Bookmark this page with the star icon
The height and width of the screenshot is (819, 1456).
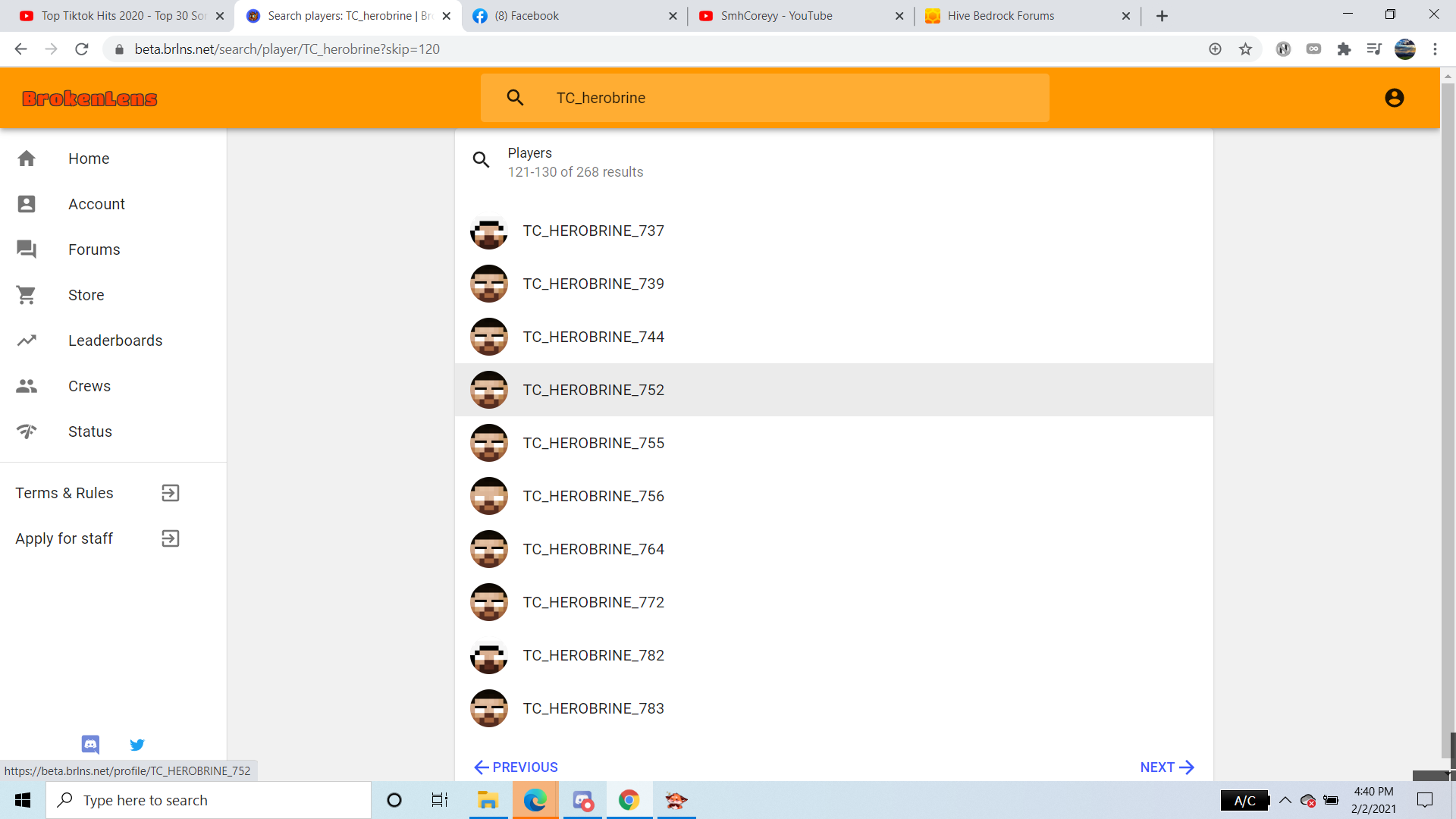1245,49
